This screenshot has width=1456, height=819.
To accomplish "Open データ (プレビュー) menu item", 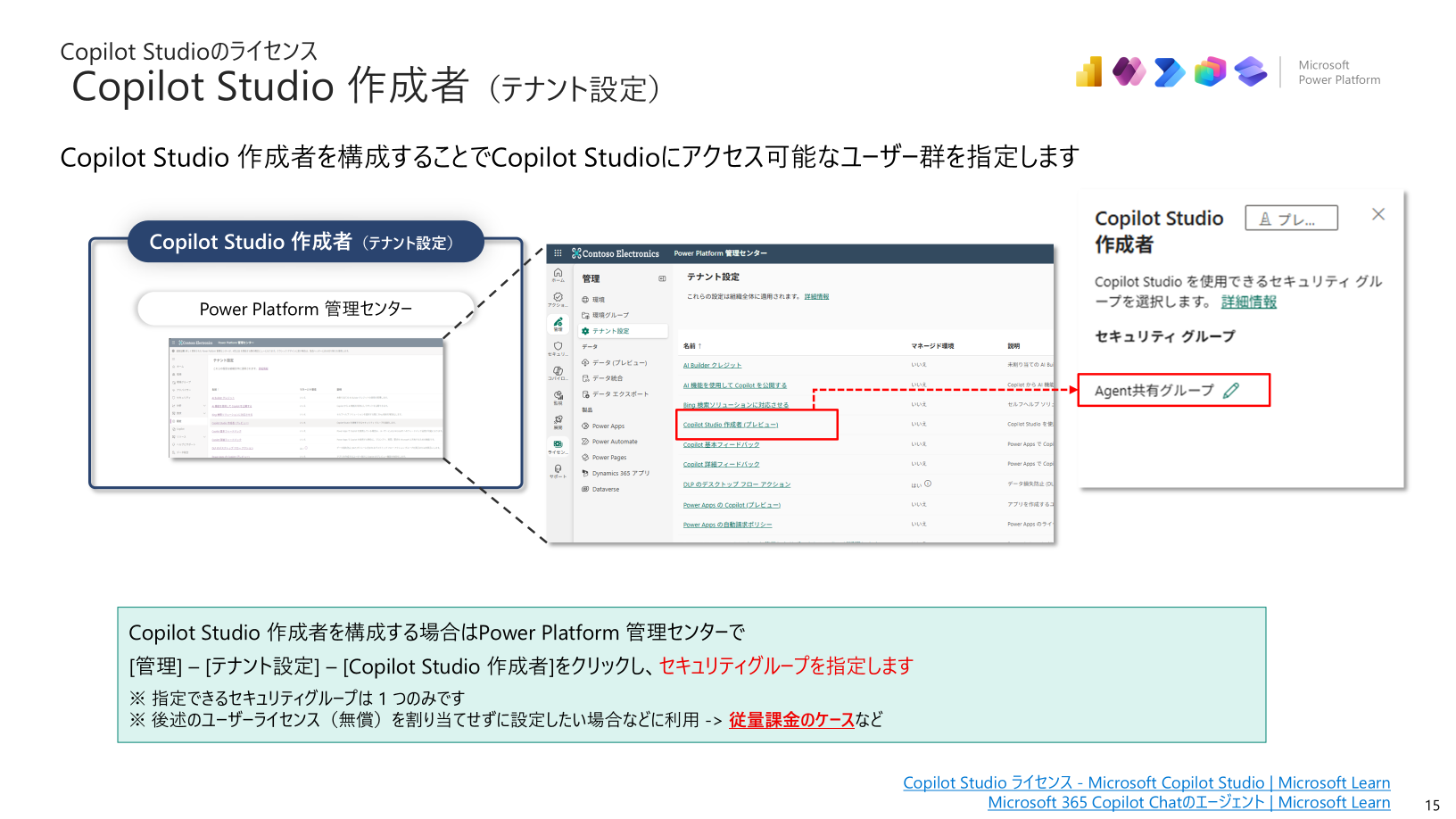I will 615,363.
